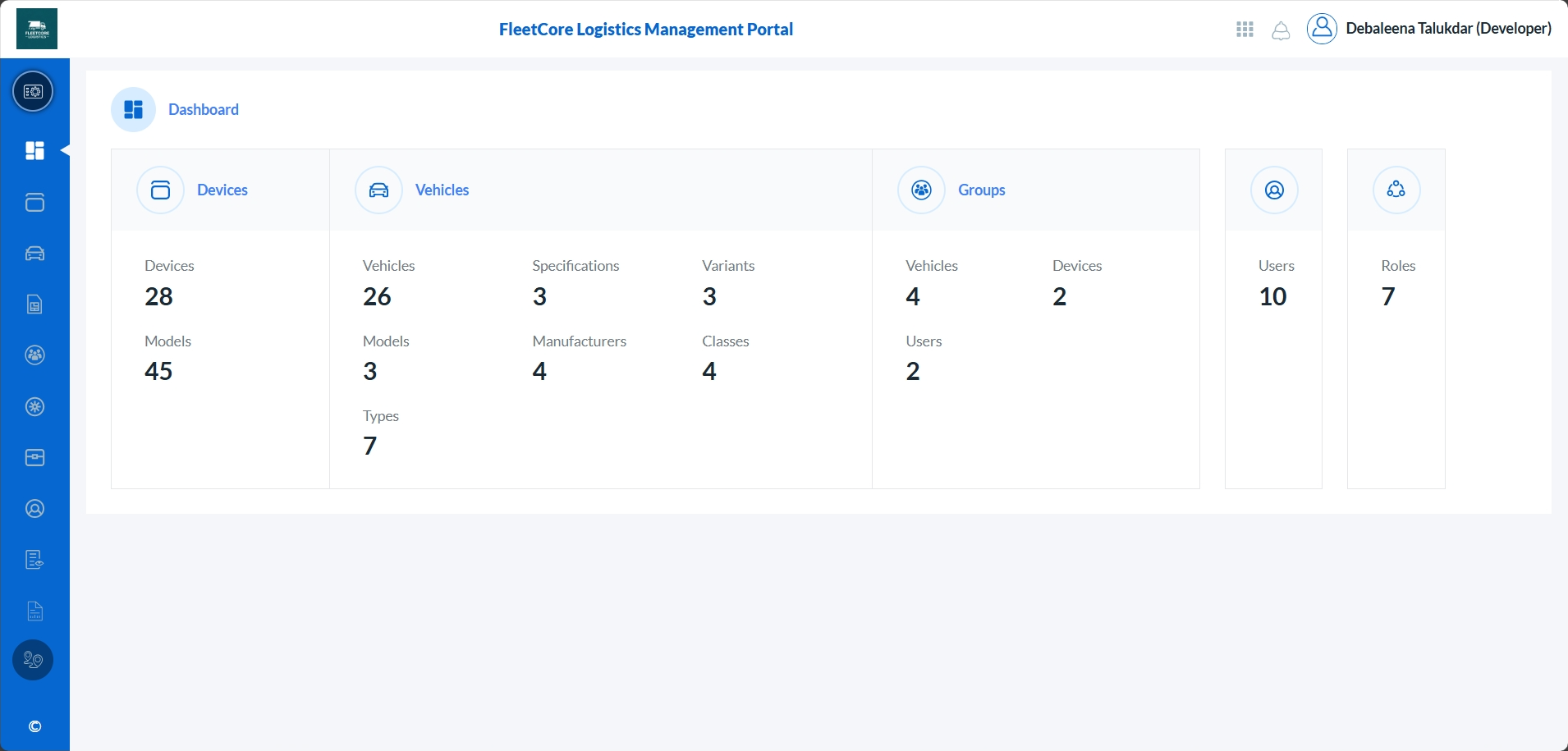Open the Vehicles card title link
The height and width of the screenshot is (751, 1568).
pyautogui.click(x=442, y=190)
